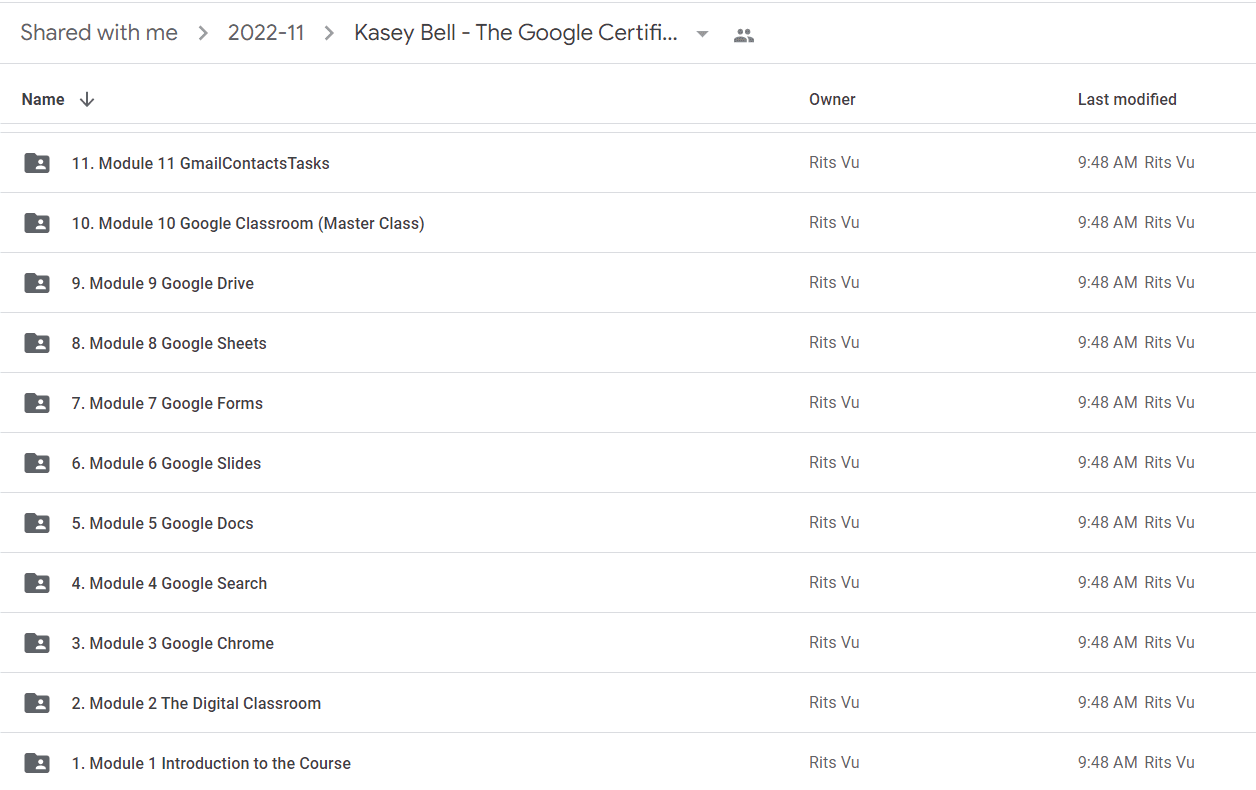Click the Module 8 Google Sheets folder icon
The image size is (1256, 790).
tap(37, 343)
